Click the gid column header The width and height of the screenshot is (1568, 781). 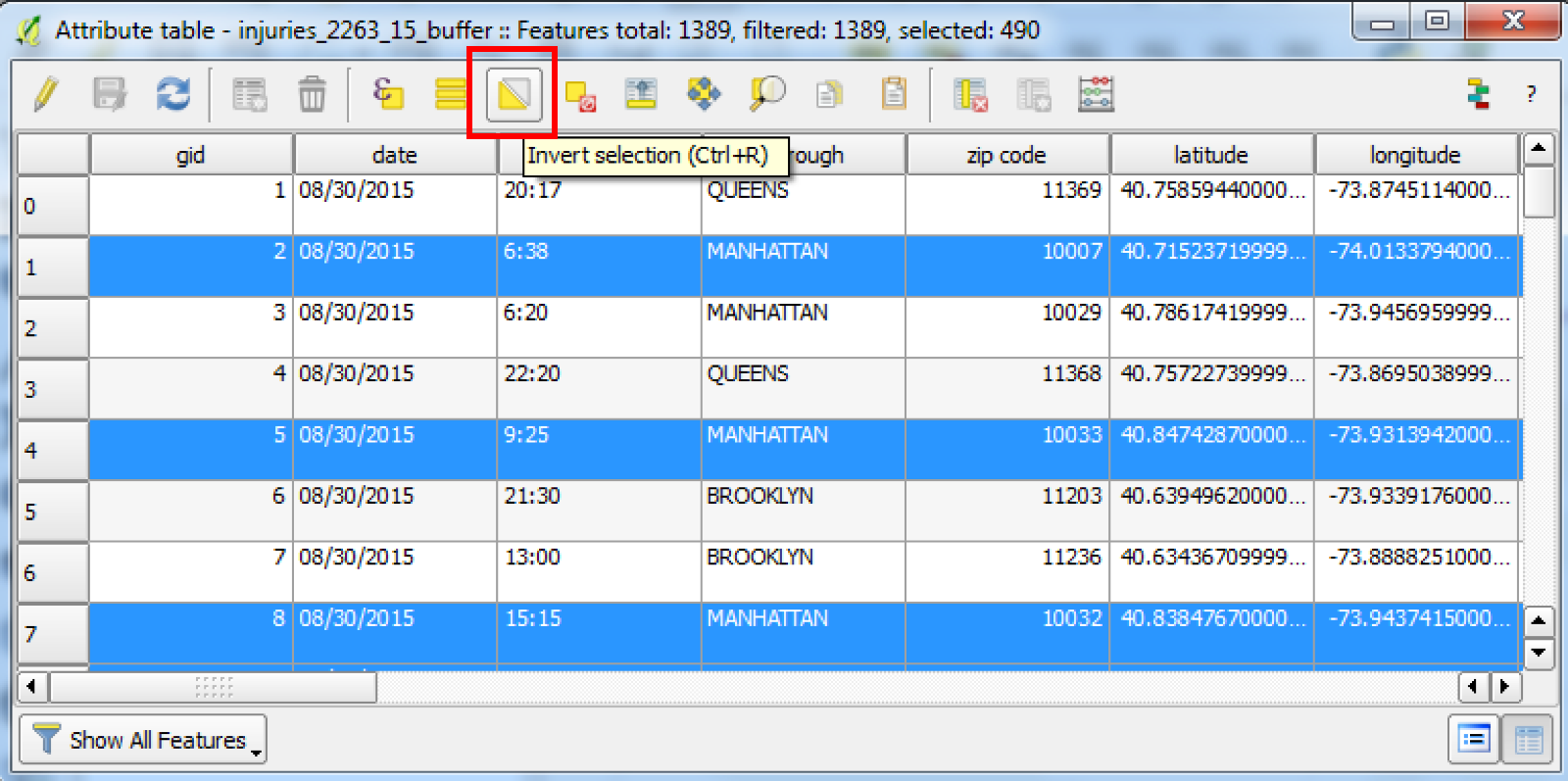click(x=190, y=155)
